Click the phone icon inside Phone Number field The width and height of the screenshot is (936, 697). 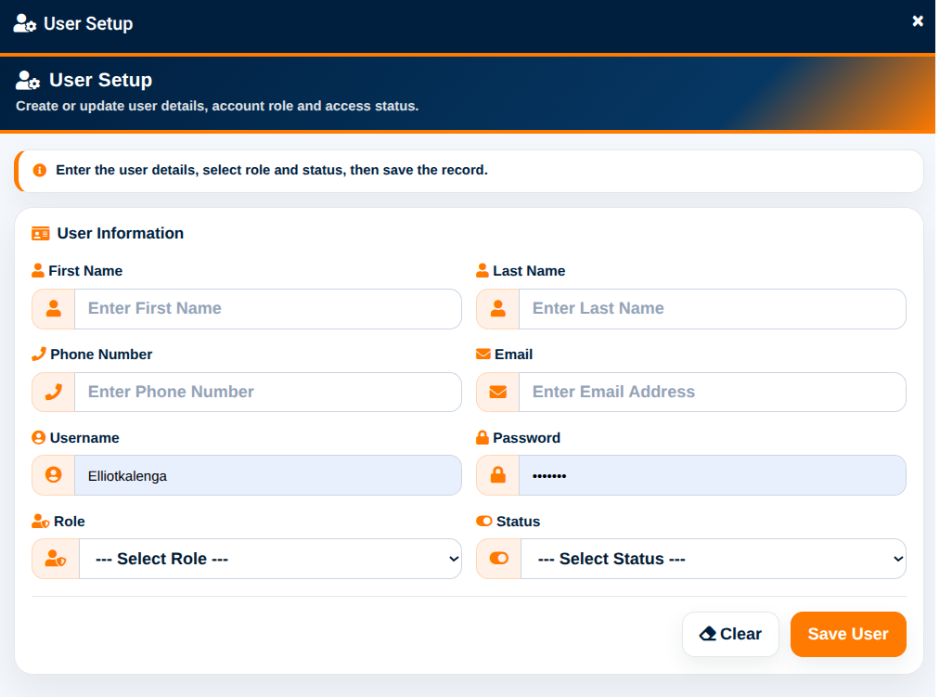click(x=53, y=392)
